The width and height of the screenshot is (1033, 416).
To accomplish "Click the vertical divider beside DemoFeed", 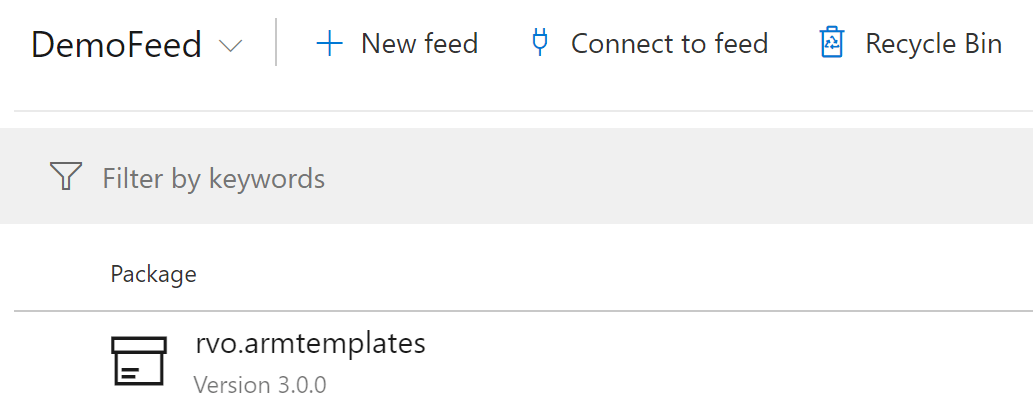I will tap(276, 44).
